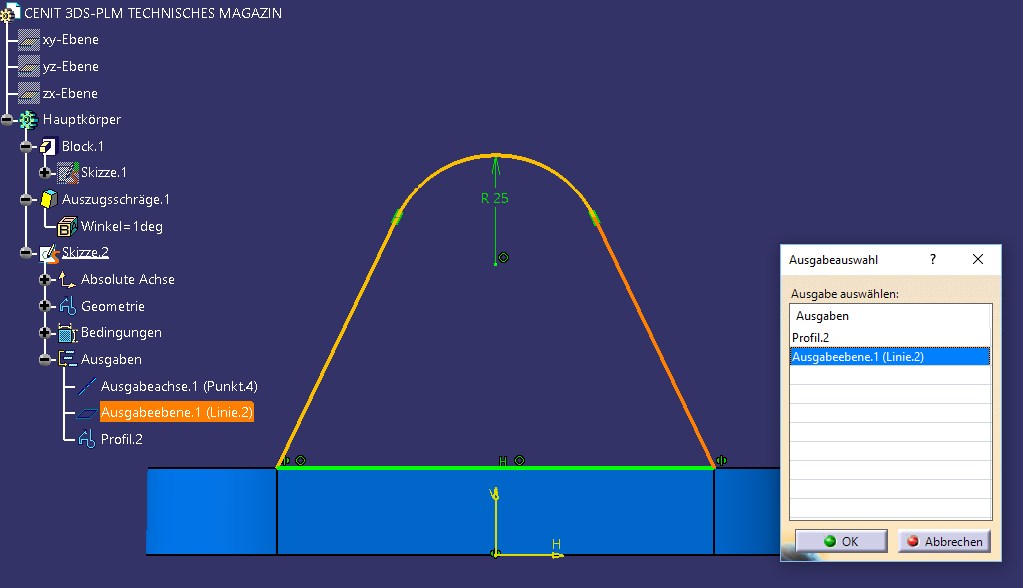
Task: Select Profil.2 in the tree
Action: click(121, 439)
